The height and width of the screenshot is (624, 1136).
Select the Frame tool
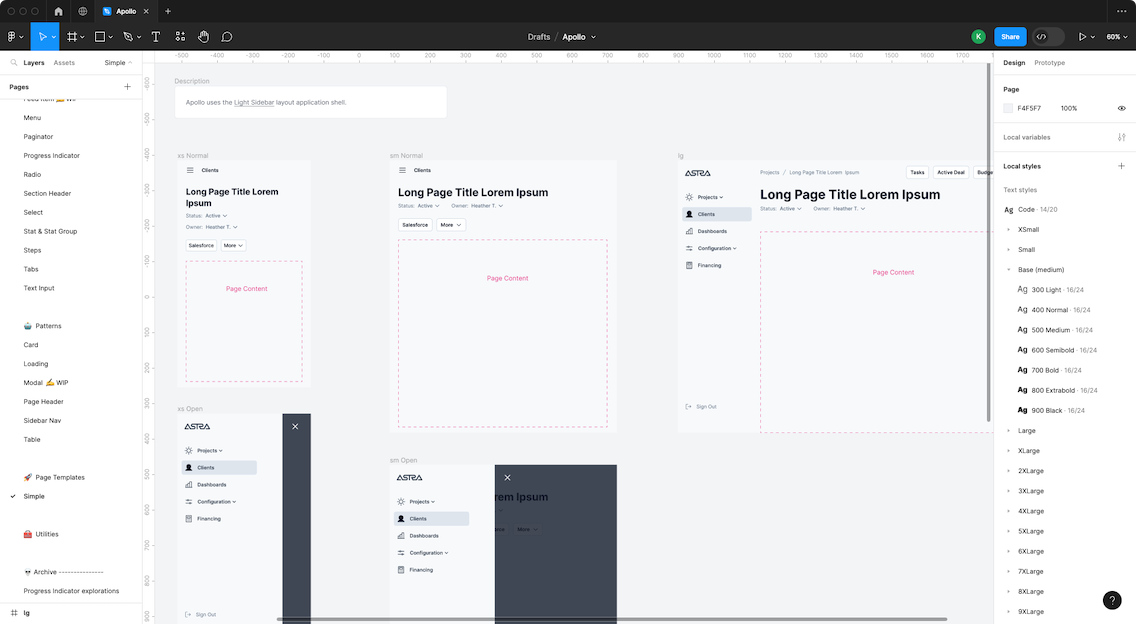pos(72,37)
